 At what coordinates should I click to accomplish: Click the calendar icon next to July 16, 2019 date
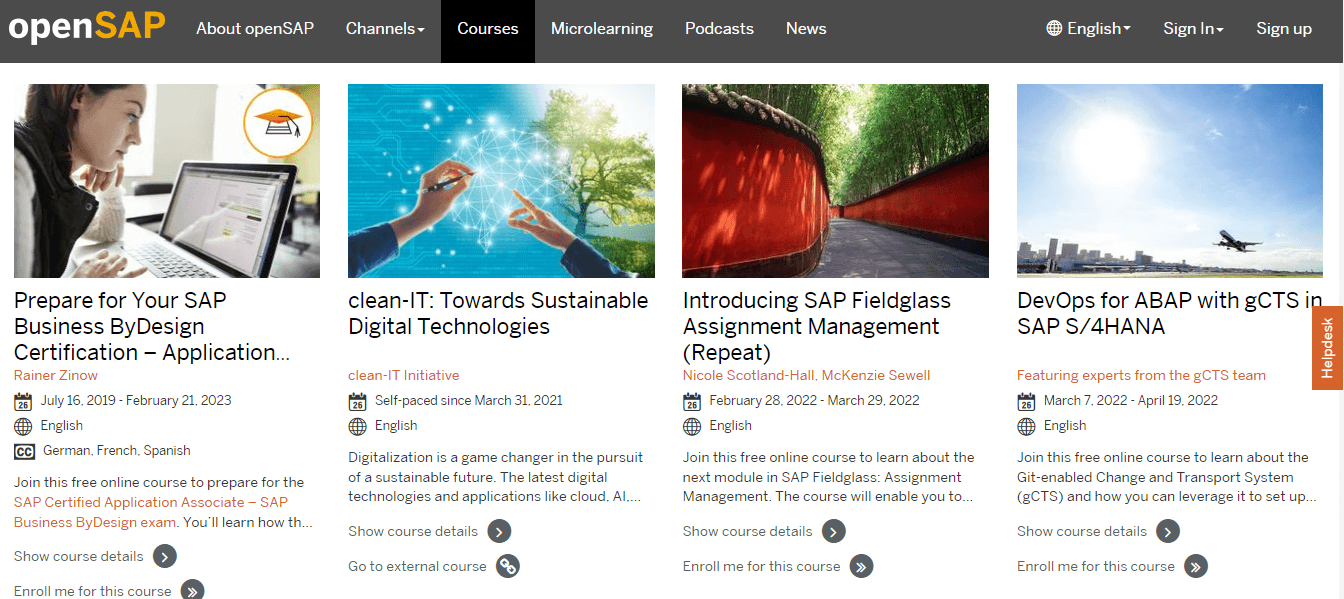tap(23, 401)
